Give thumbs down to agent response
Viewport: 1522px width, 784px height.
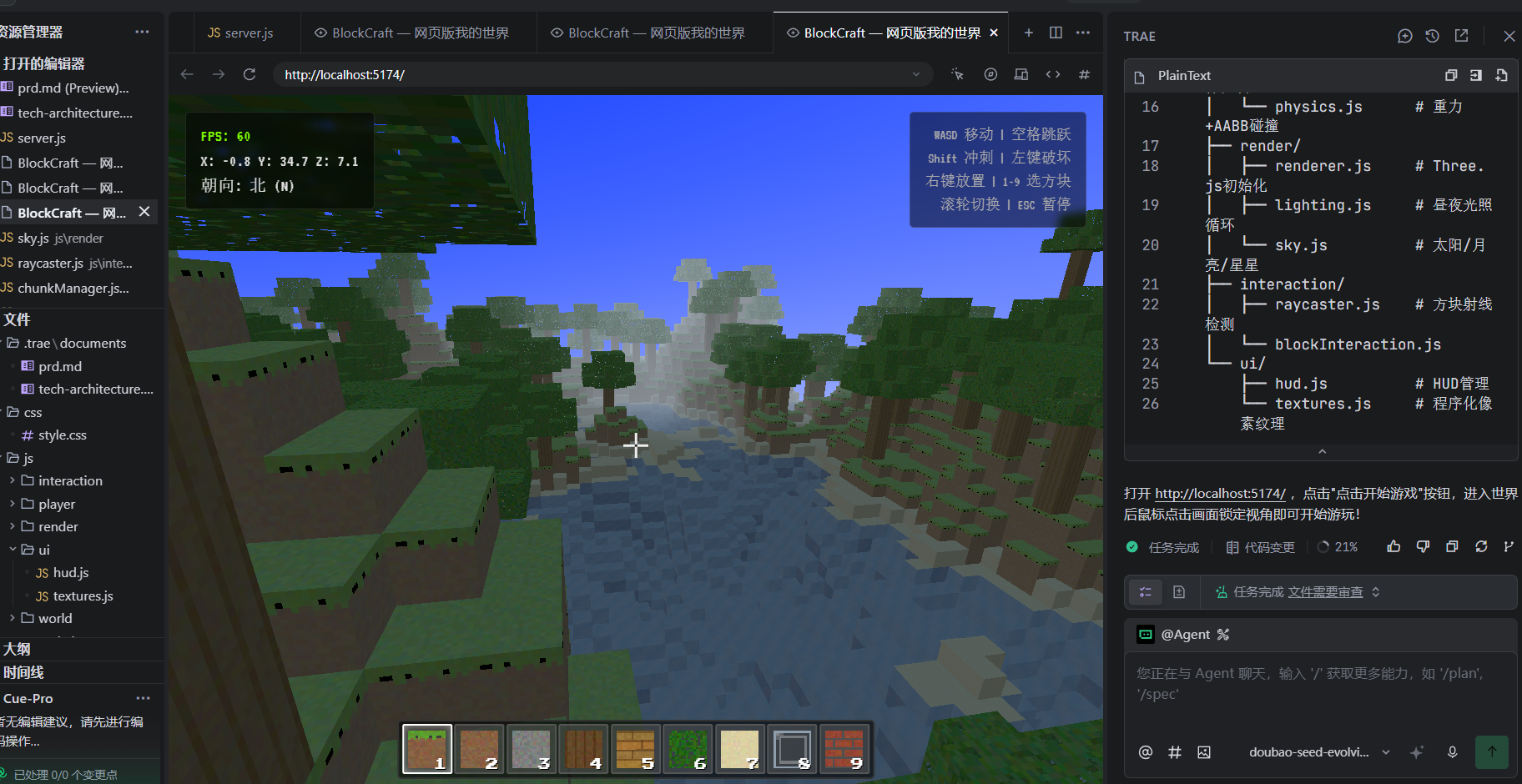1423,546
